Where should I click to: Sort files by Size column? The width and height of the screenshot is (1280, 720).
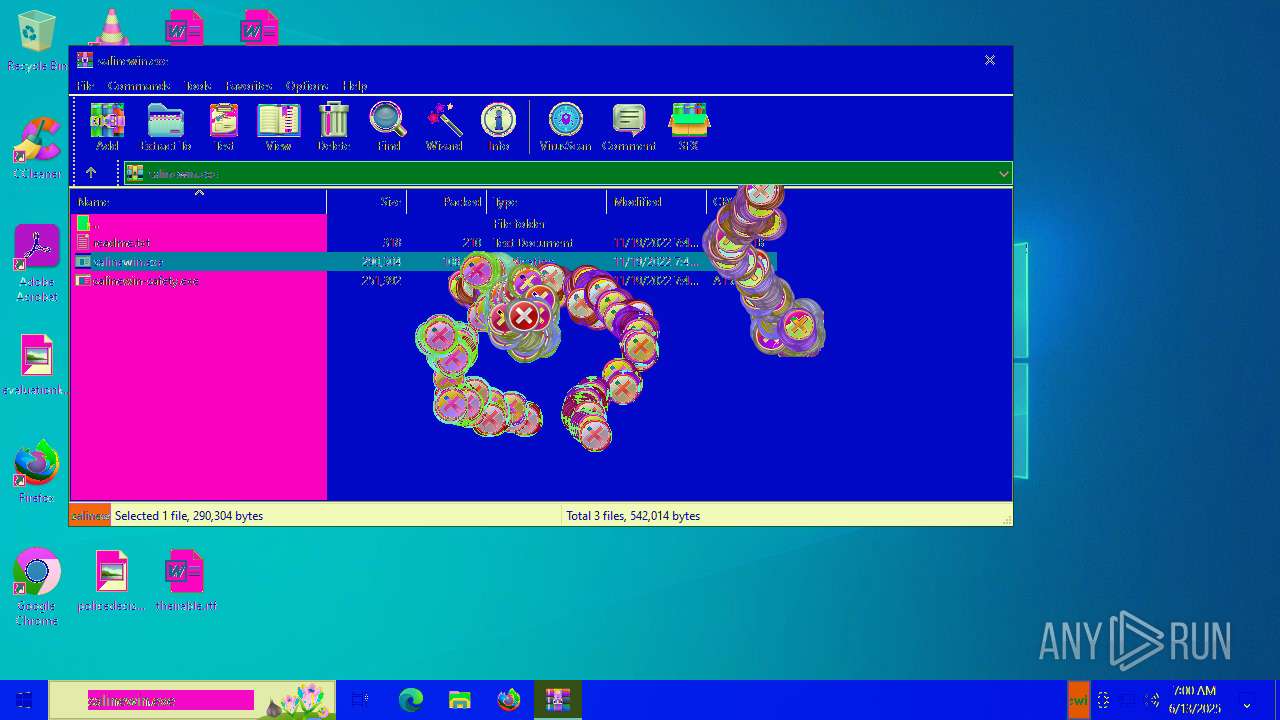pos(367,202)
